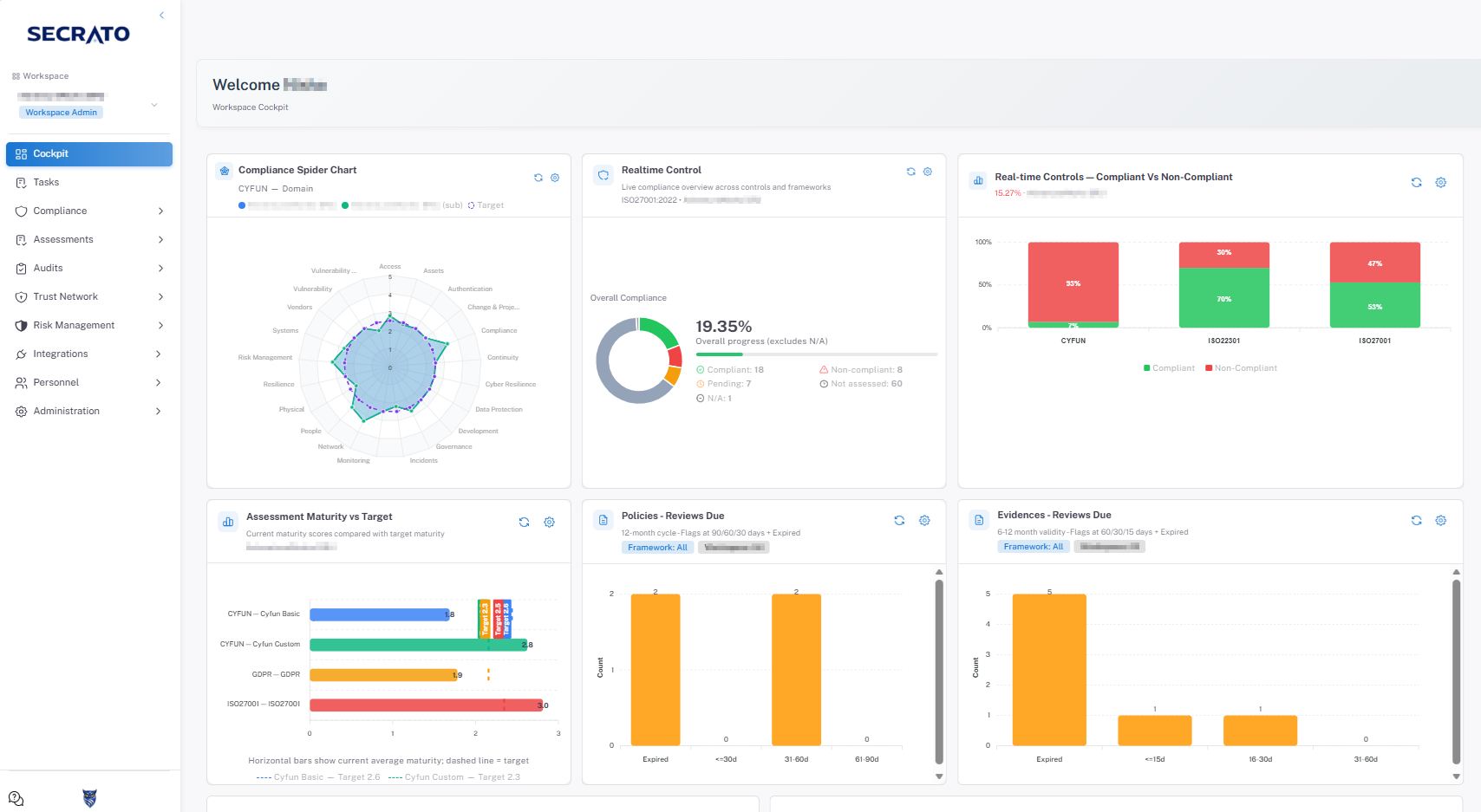Screen dimensions: 1481x812
Task: Toggle the Non-Compliant legend entry
Action: 1241,368
